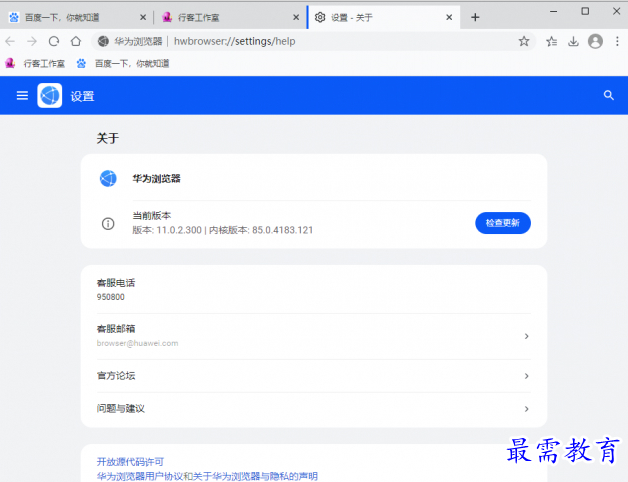Click the version info circle icon
Image resolution: width=628 pixels, height=482 pixels.
[x=108, y=224]
